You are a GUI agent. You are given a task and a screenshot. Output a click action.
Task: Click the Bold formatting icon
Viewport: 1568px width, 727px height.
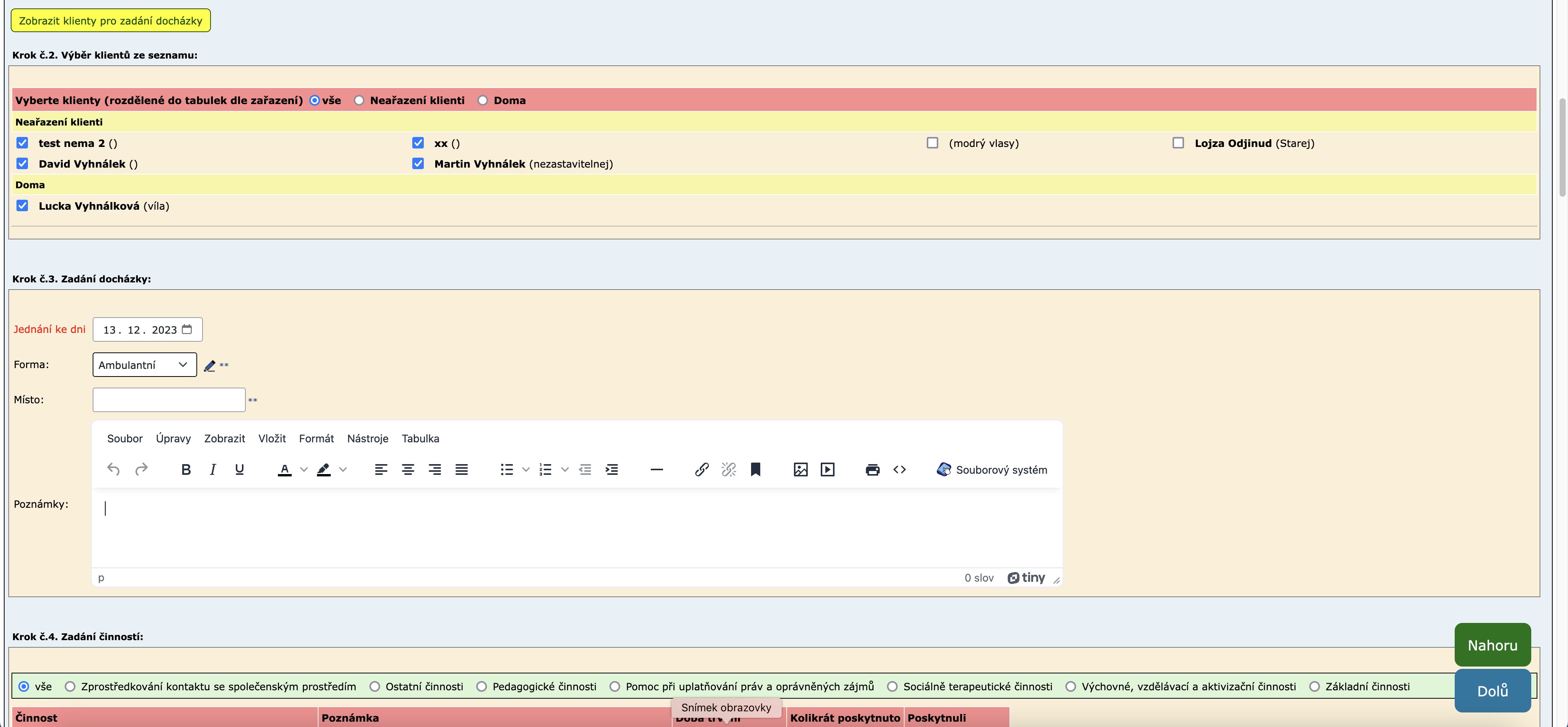point(186,469)
